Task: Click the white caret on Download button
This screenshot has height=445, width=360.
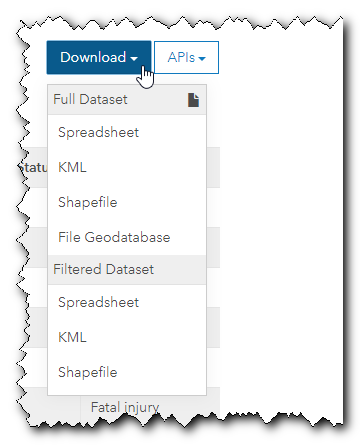Action: (x=134, y=59)
